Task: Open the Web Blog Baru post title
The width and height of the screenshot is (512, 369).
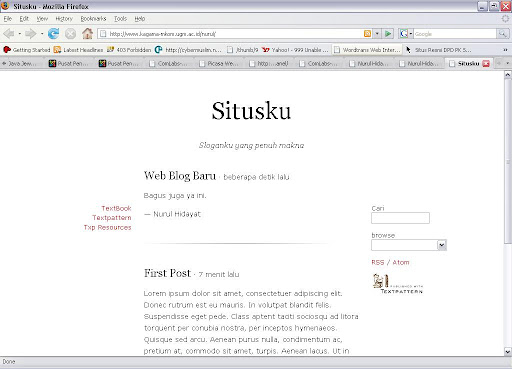Action: (180, 176)
